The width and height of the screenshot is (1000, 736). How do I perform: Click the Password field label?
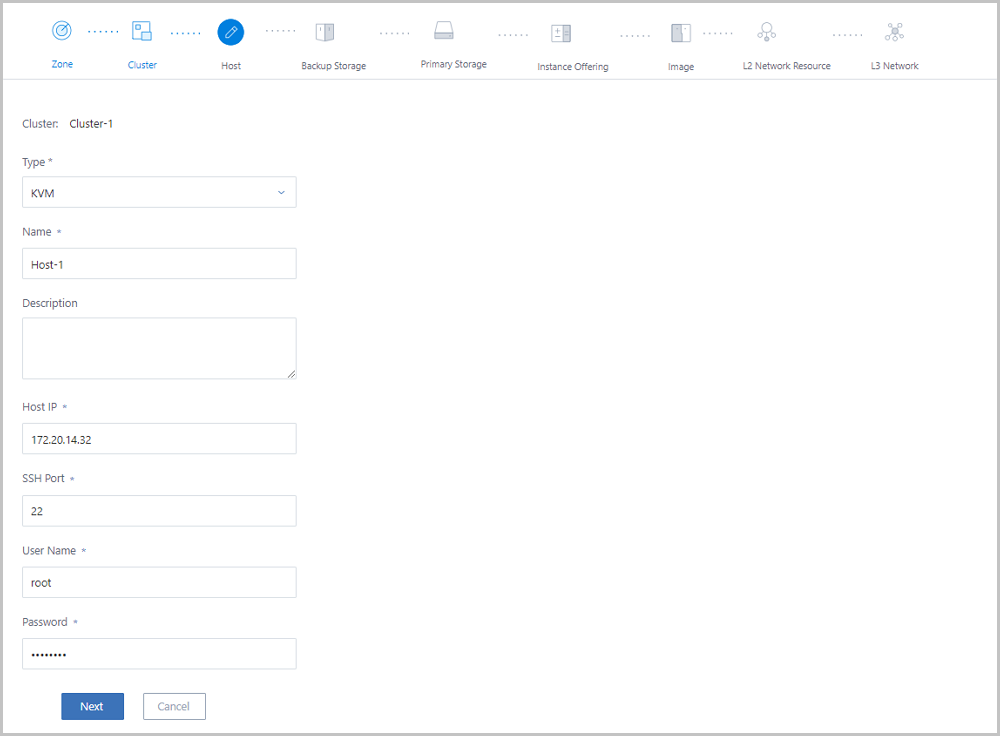[45, 622]
